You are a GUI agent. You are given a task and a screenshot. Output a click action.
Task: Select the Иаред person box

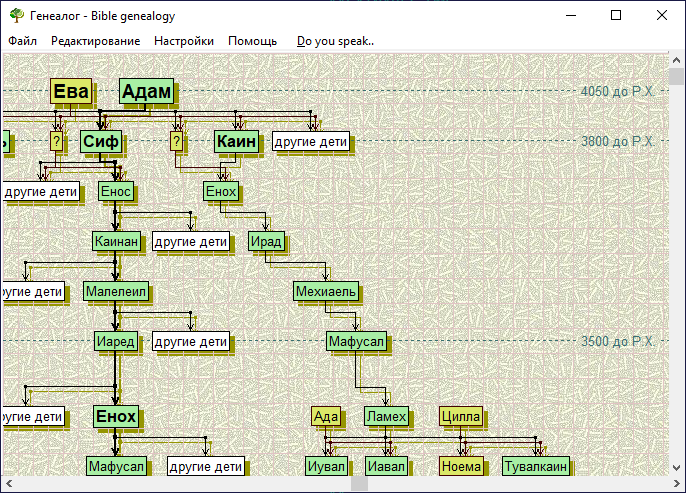coord(115,341)
